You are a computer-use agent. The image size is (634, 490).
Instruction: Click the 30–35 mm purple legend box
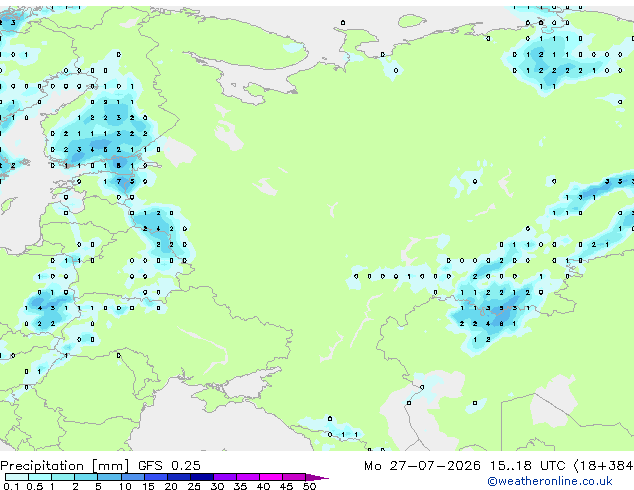click(225, 477)
